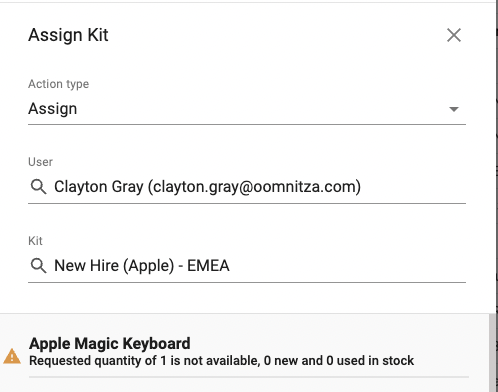Click the Action type field label
The height and width of the screenshot is (392, 498).
pos(59,84)
